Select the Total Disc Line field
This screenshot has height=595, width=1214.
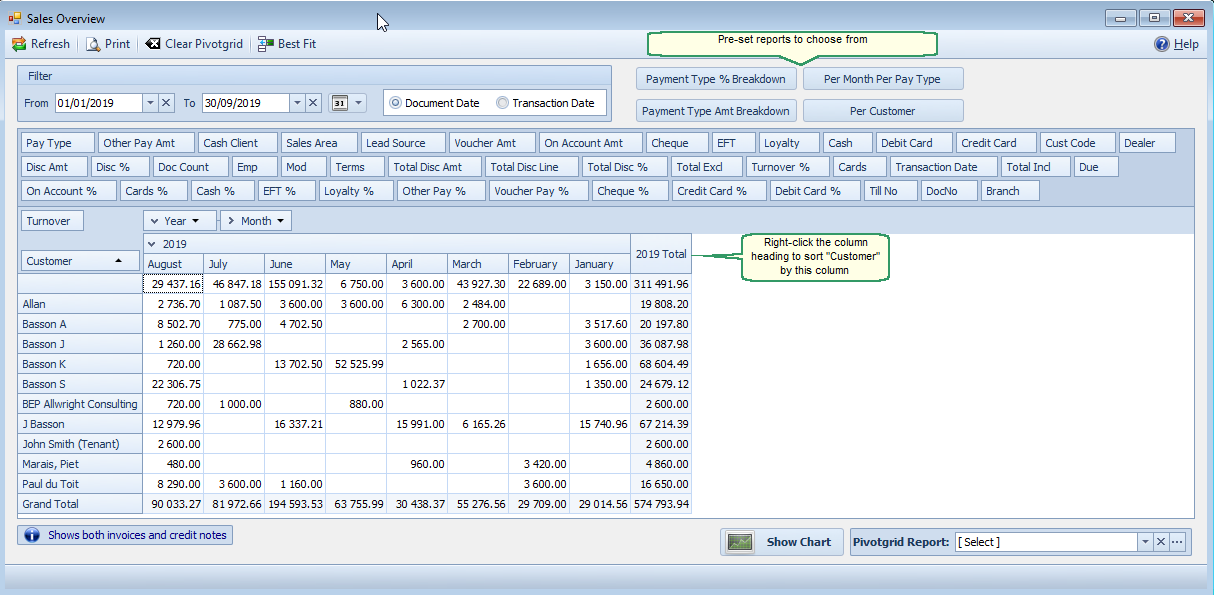click(x=532, y=167)
